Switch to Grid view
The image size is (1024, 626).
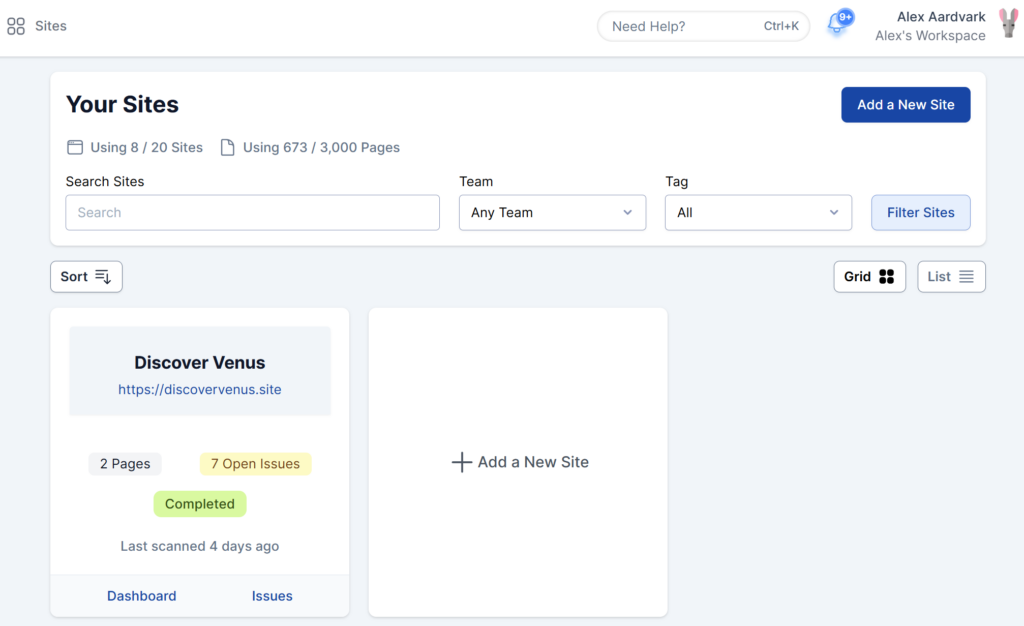click(x=869, y=276)
